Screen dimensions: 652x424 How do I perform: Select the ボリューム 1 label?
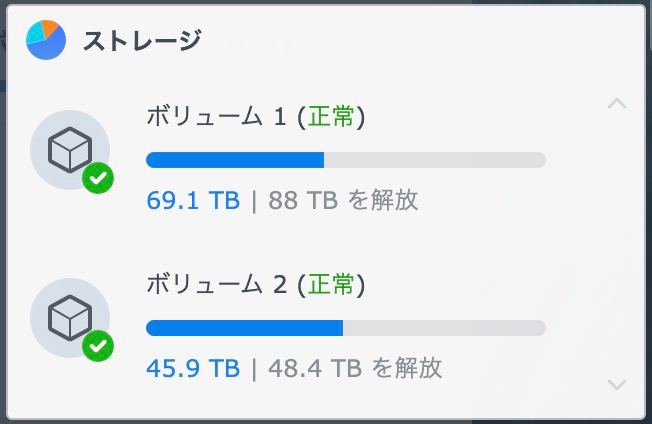pyautogui.click(x=217, y=118)
